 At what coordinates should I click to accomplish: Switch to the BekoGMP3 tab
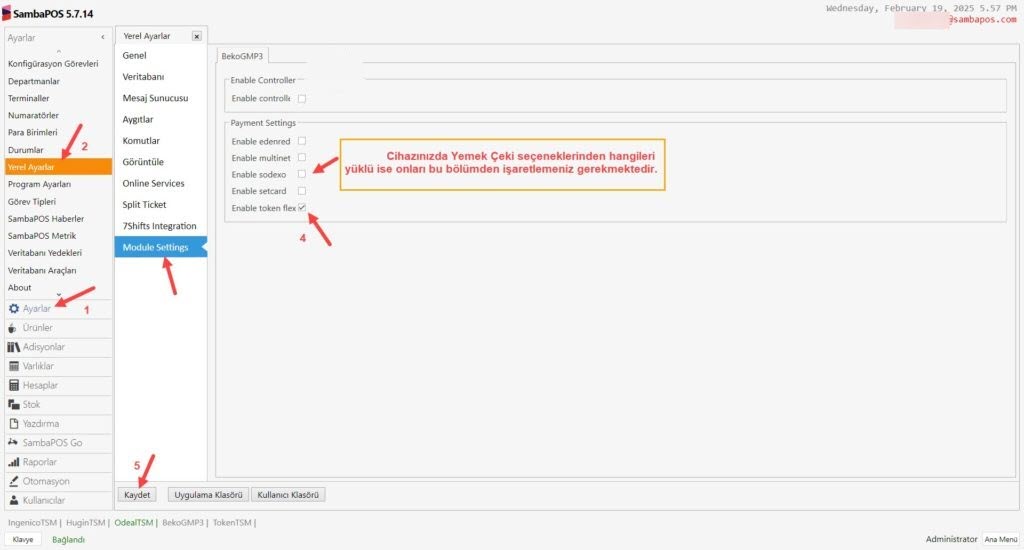pos(242,56)
